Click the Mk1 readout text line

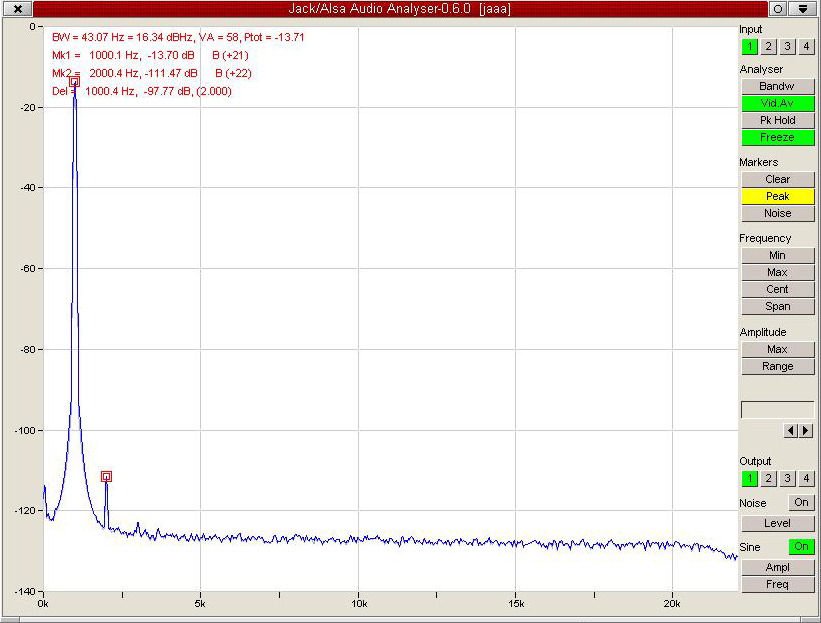[x=150, y=55]
